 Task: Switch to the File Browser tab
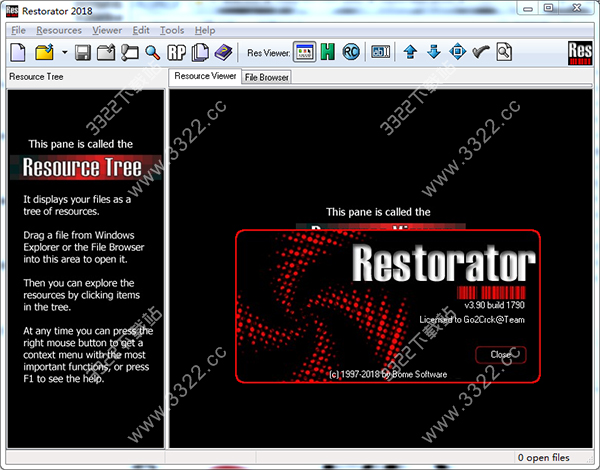(x=266, y=76)
